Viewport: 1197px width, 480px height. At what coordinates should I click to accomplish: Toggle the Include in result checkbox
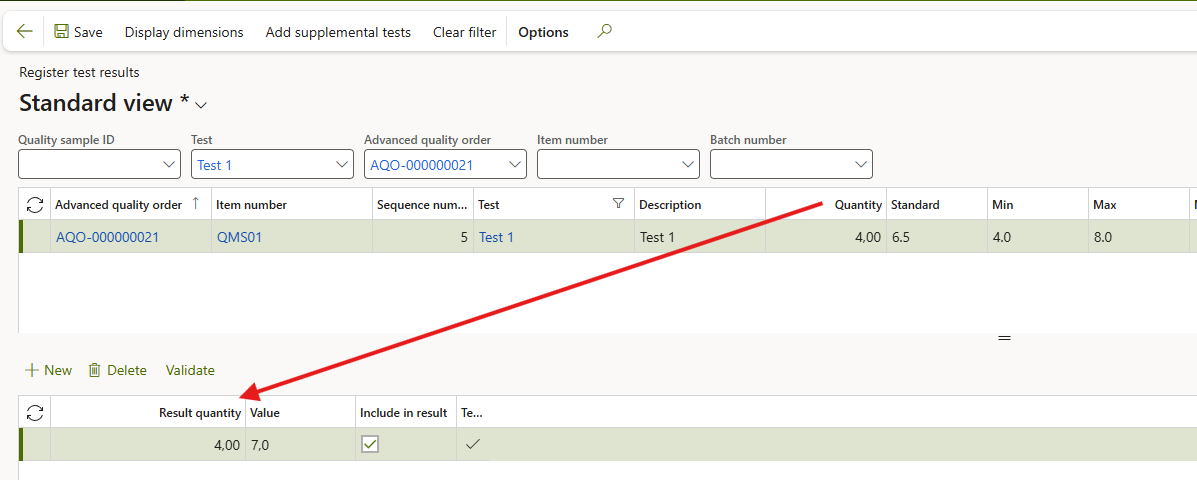[370, 445]
